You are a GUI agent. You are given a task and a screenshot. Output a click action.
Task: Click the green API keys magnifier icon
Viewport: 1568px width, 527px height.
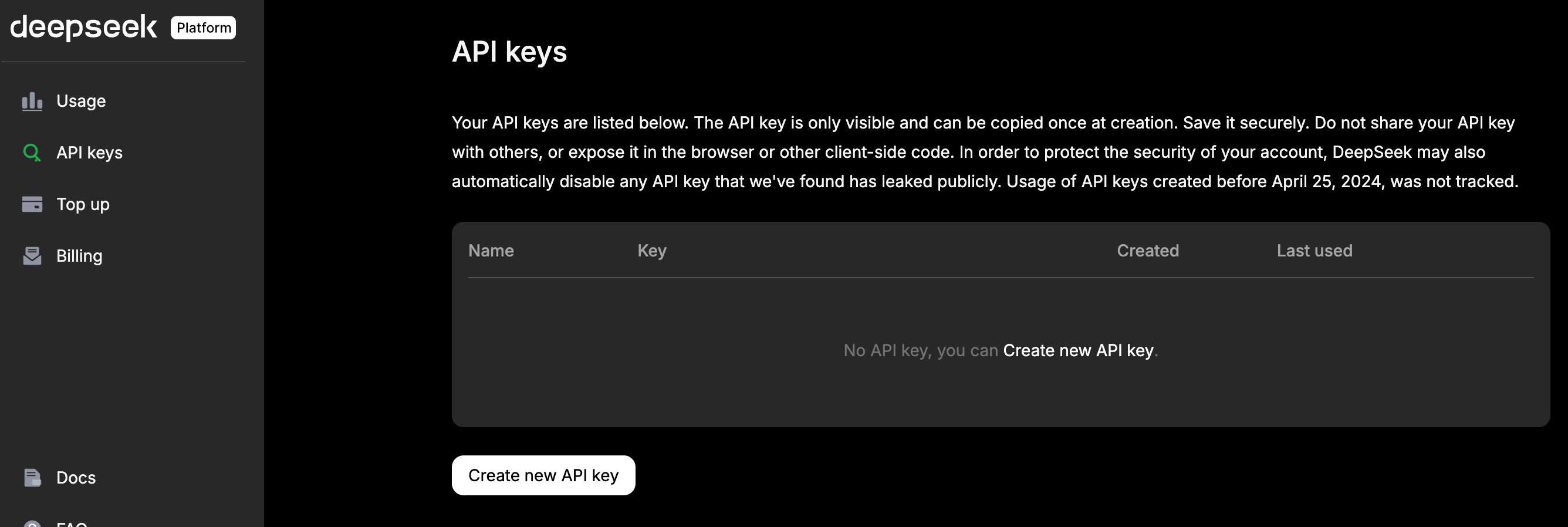point(32,153)
